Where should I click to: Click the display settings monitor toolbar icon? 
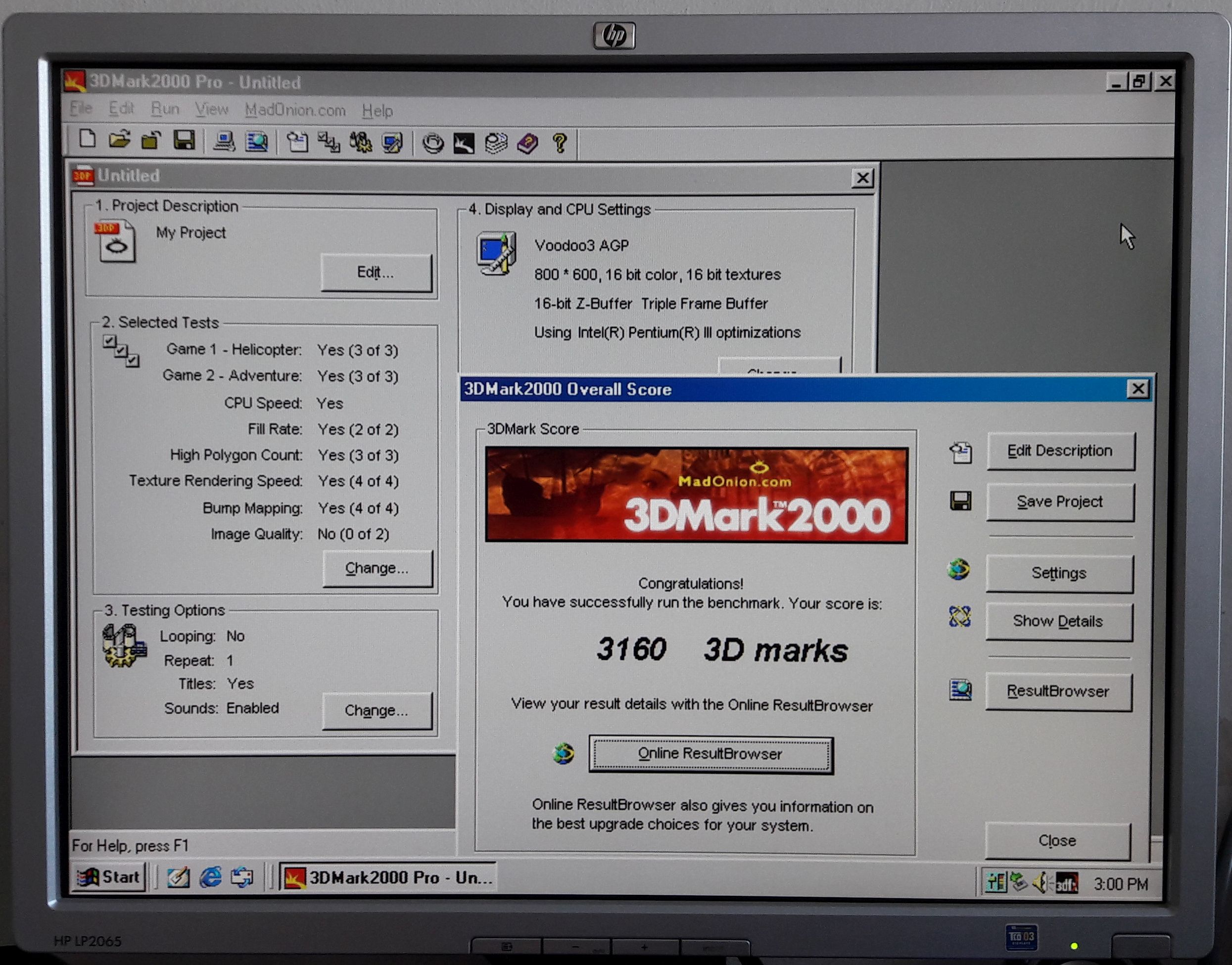(x=392, y=143)
